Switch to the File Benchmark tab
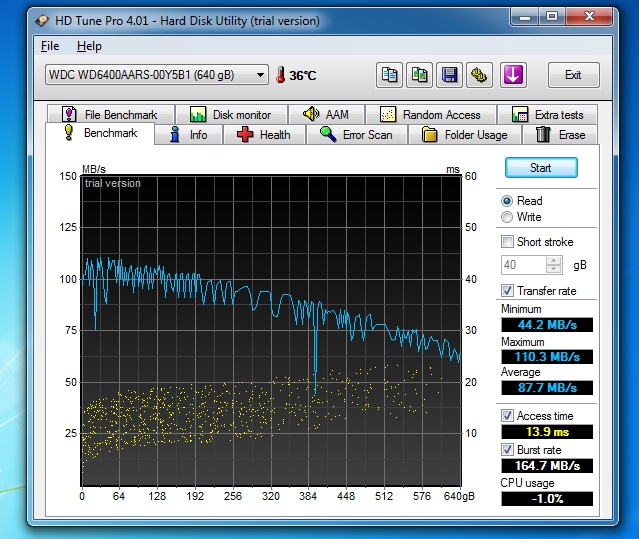The width and height of the screenshot is (639, 539). pyautogui.click(x=111, y=114)
